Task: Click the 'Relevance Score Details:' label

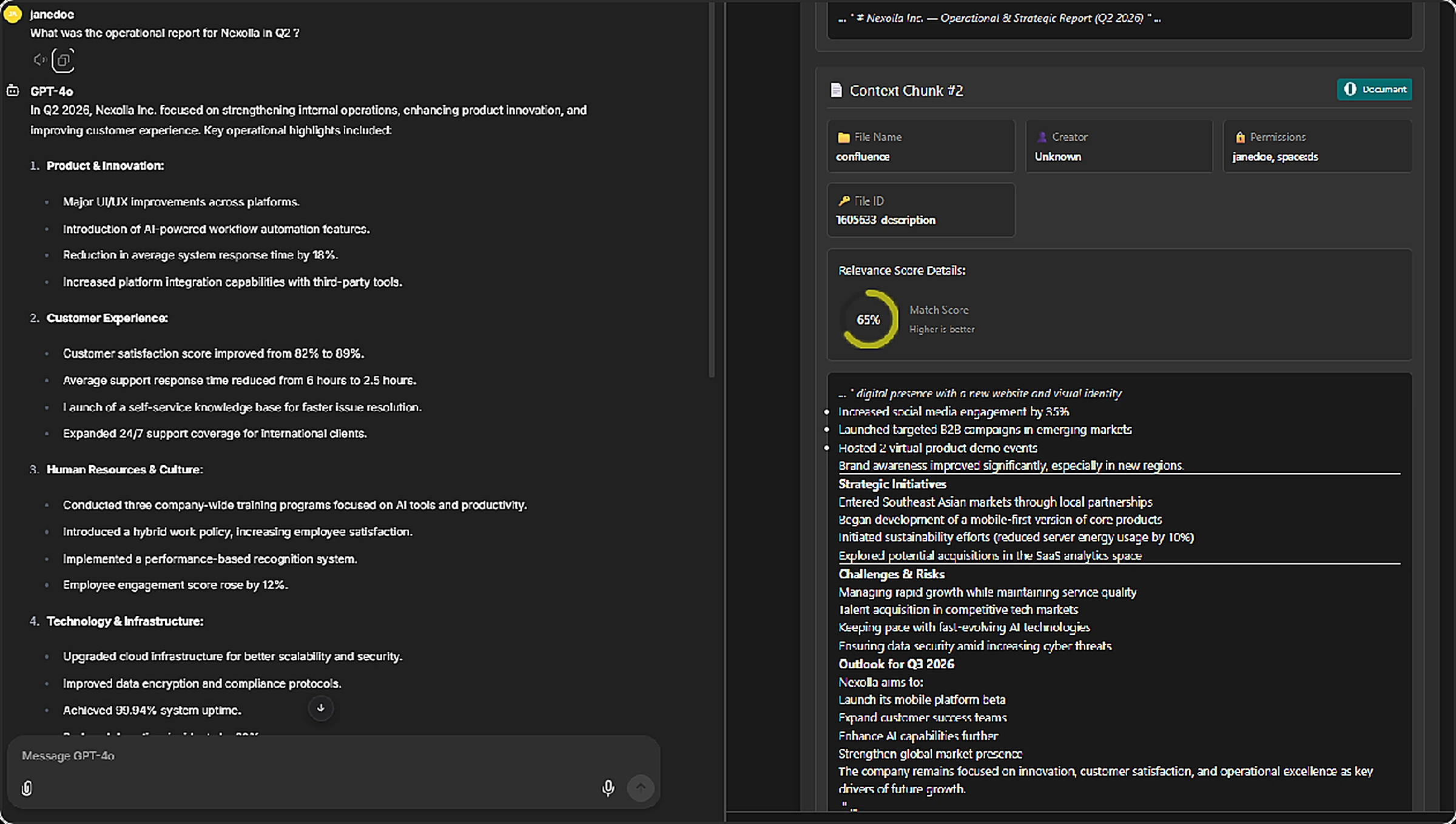Action: [x=902, y=271]
